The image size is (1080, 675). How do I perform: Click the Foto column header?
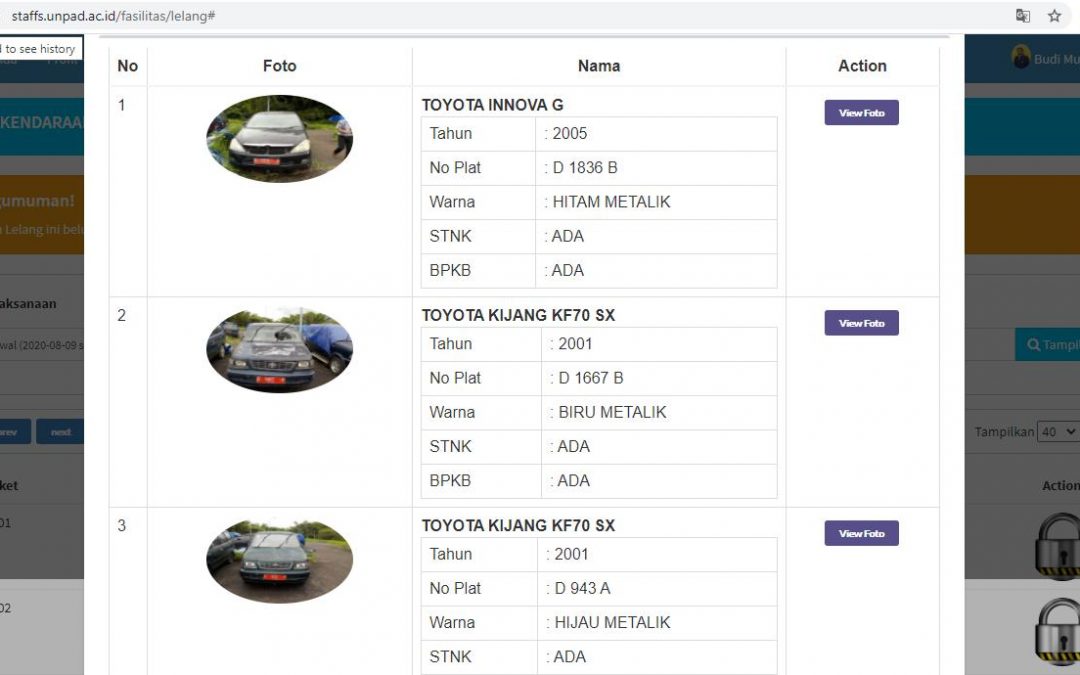tap(280, 66)
